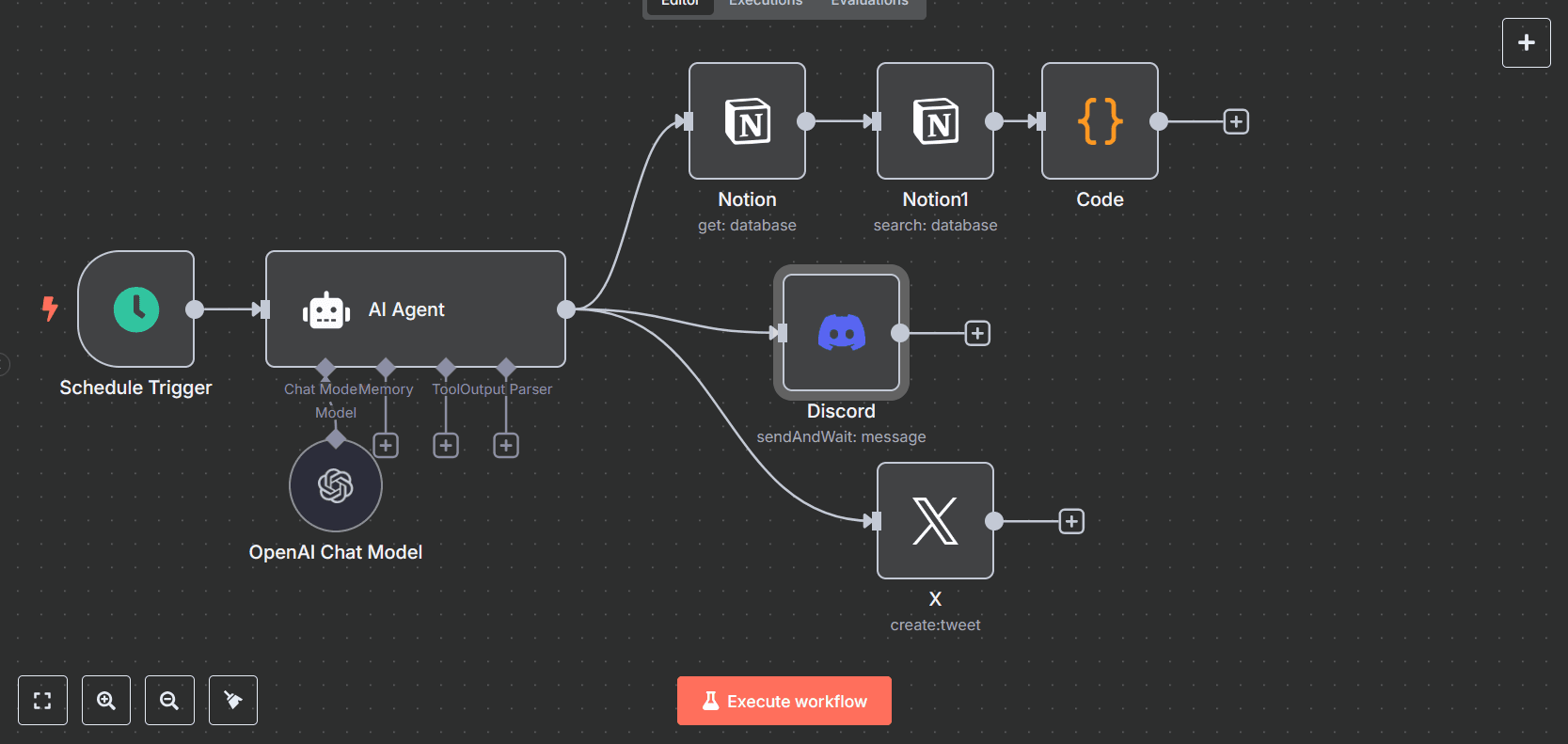Tidy up the workflow nodes
The image size is (1568, 744).
pos(233,700)
